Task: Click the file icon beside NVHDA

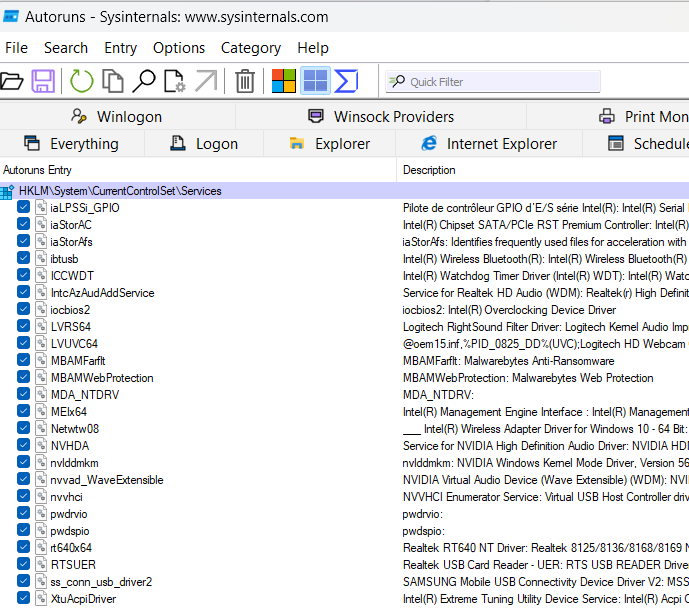Action: (x=41, y=446)
